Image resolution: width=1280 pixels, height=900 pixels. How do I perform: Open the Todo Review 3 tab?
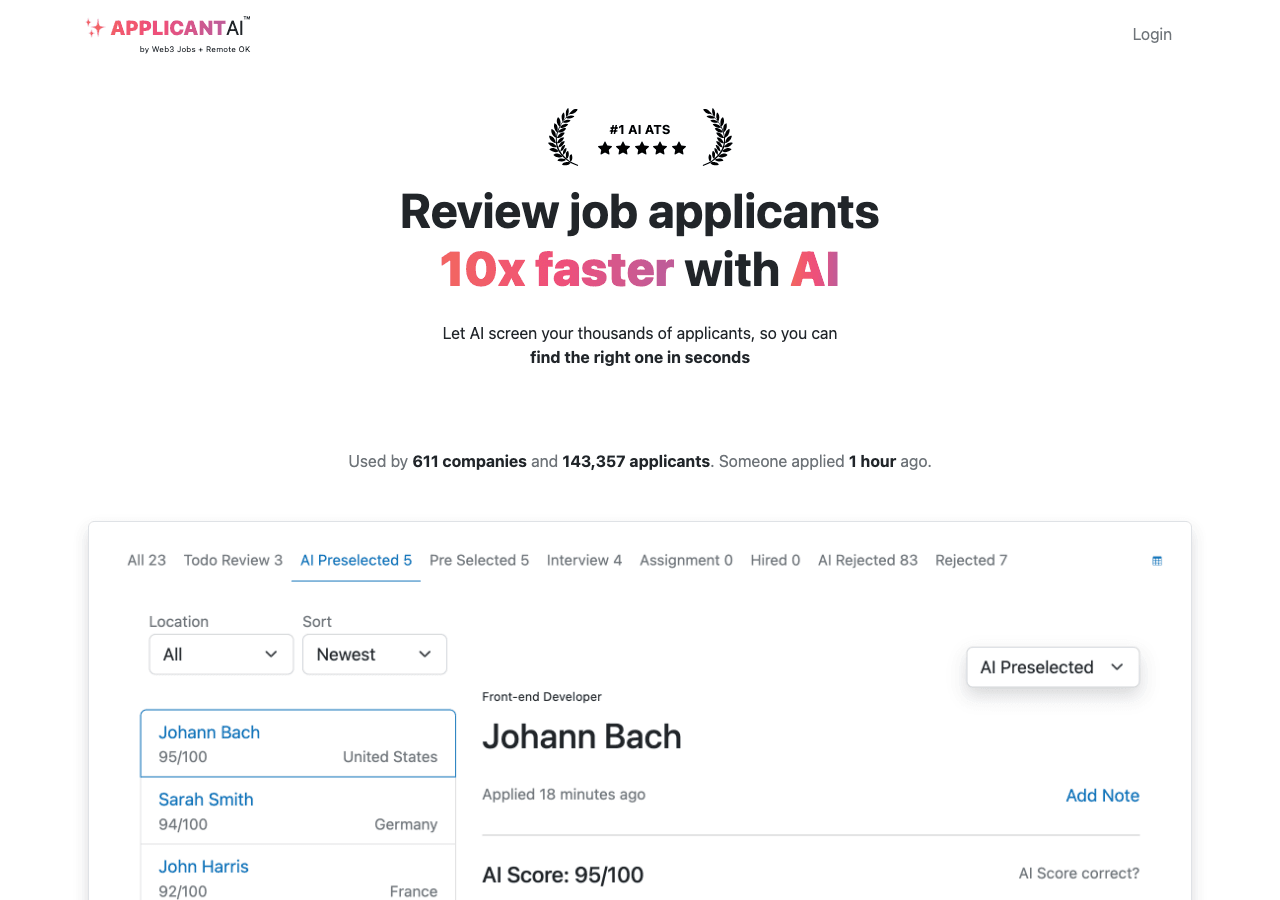click(233, 560)
